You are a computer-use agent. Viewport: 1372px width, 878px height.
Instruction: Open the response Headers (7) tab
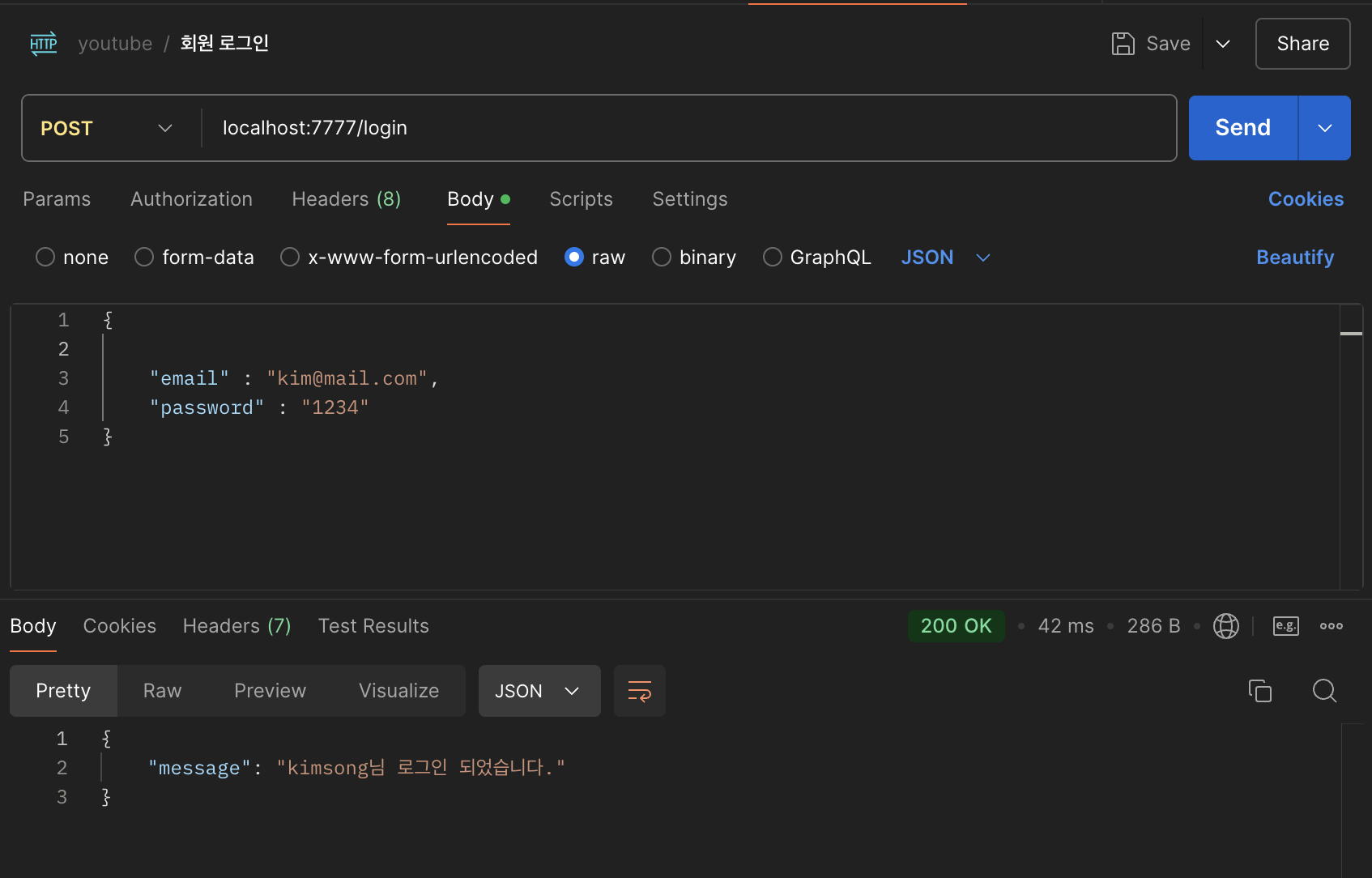(x=236, y=626)
